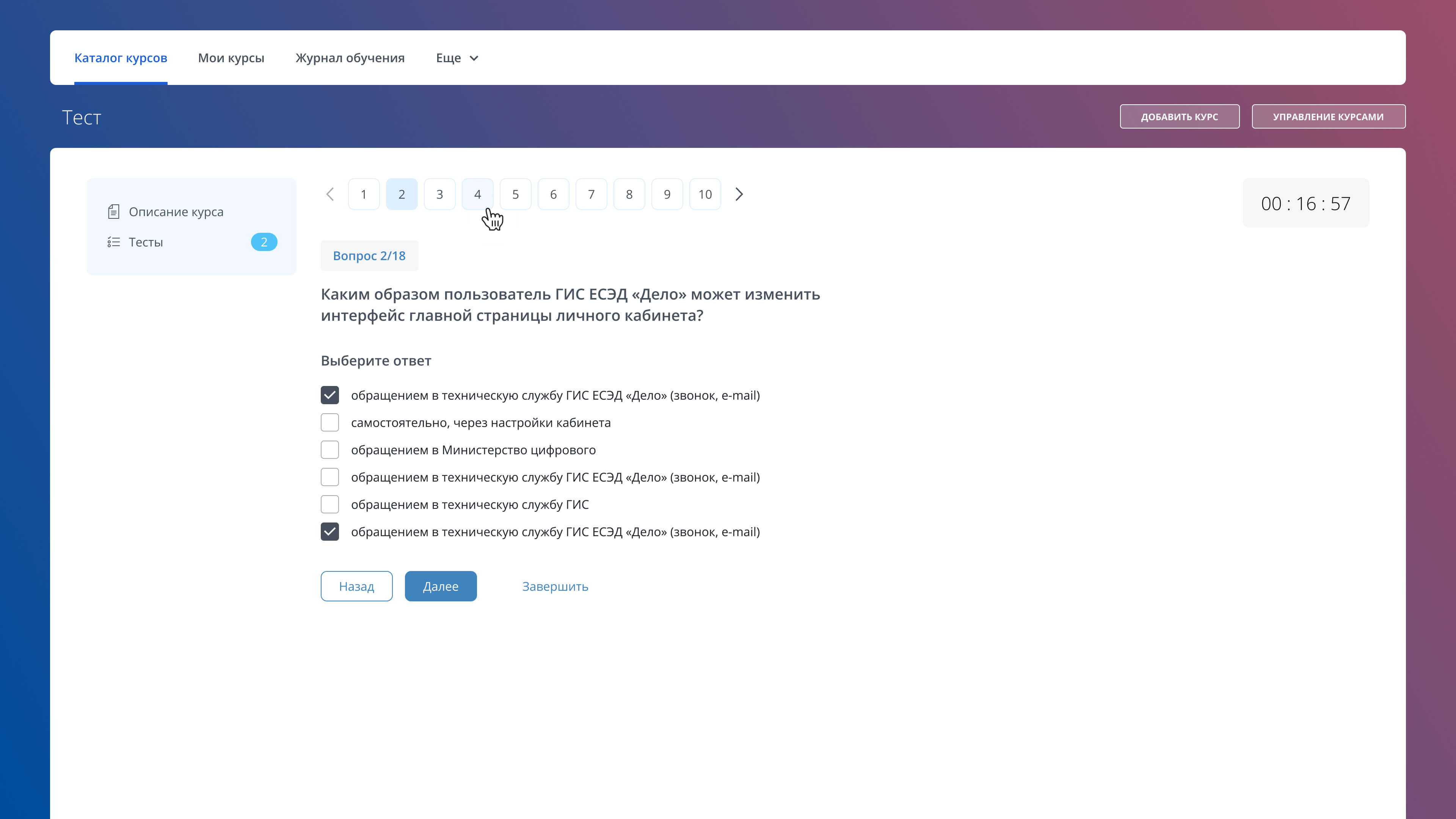Image resolution: width=1456 pixels, height=819 pixels.
Task: Click the list icon beside Тесты
Action: (114, 243)
